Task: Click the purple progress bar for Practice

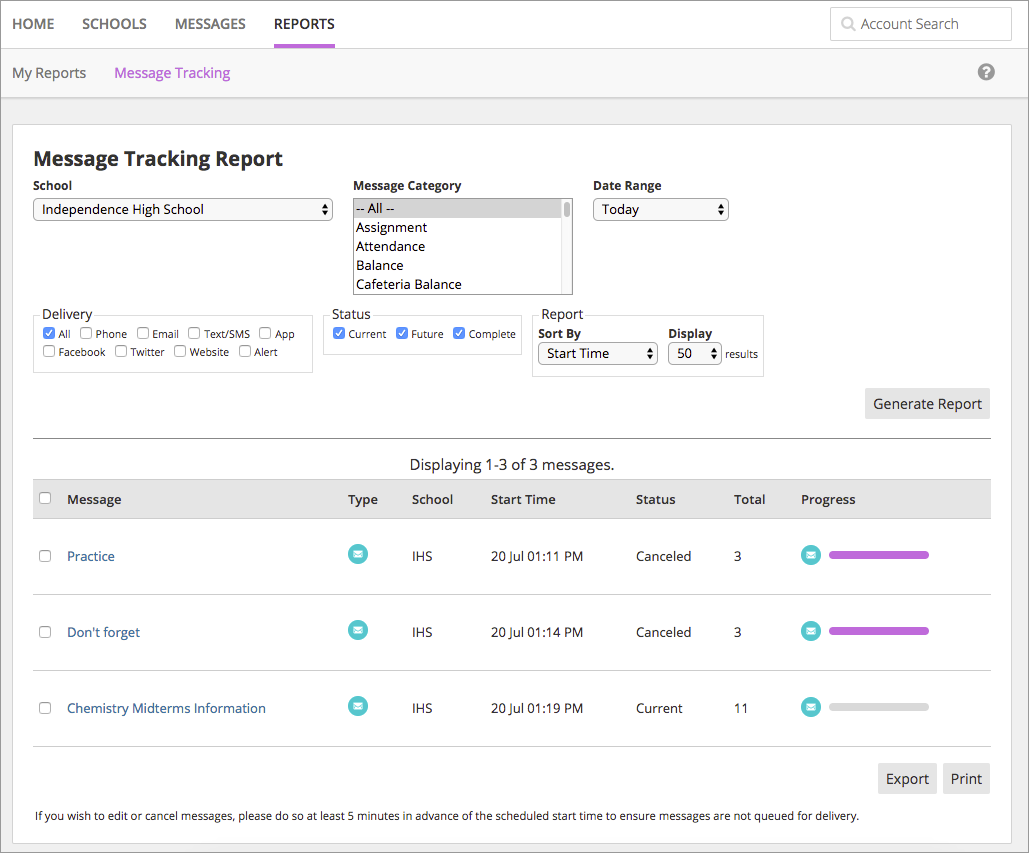Action: pos(879,555)
